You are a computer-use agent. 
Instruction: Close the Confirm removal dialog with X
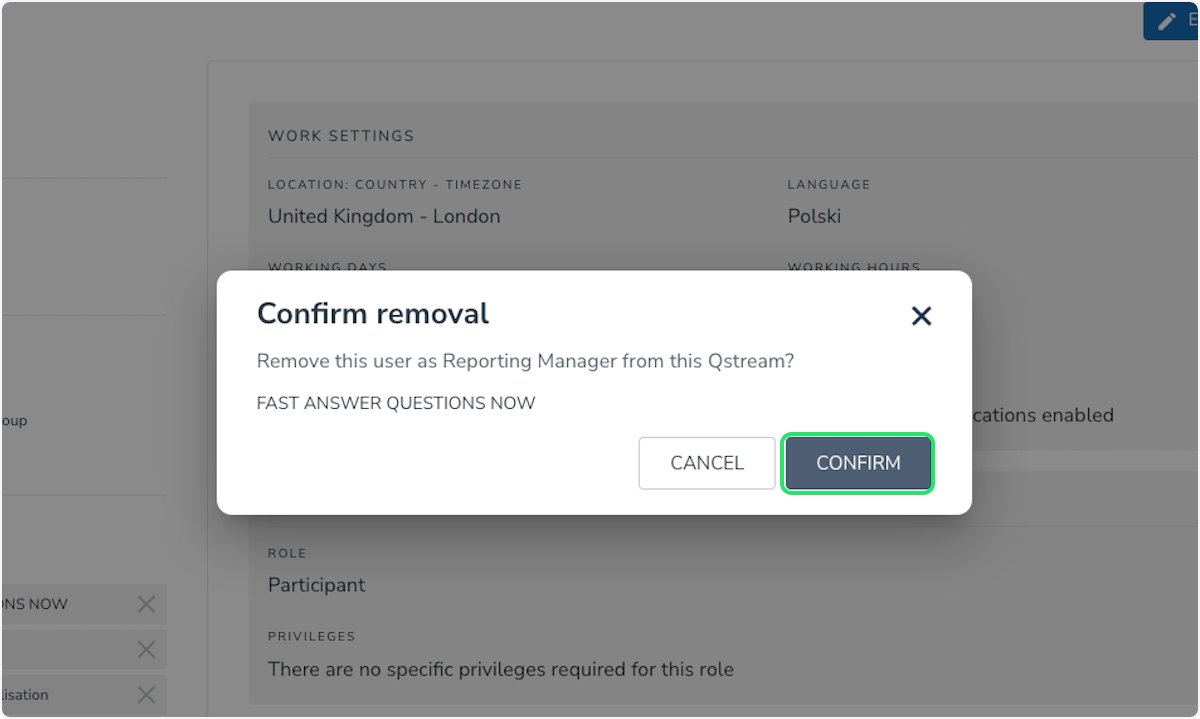pos(921,316)
